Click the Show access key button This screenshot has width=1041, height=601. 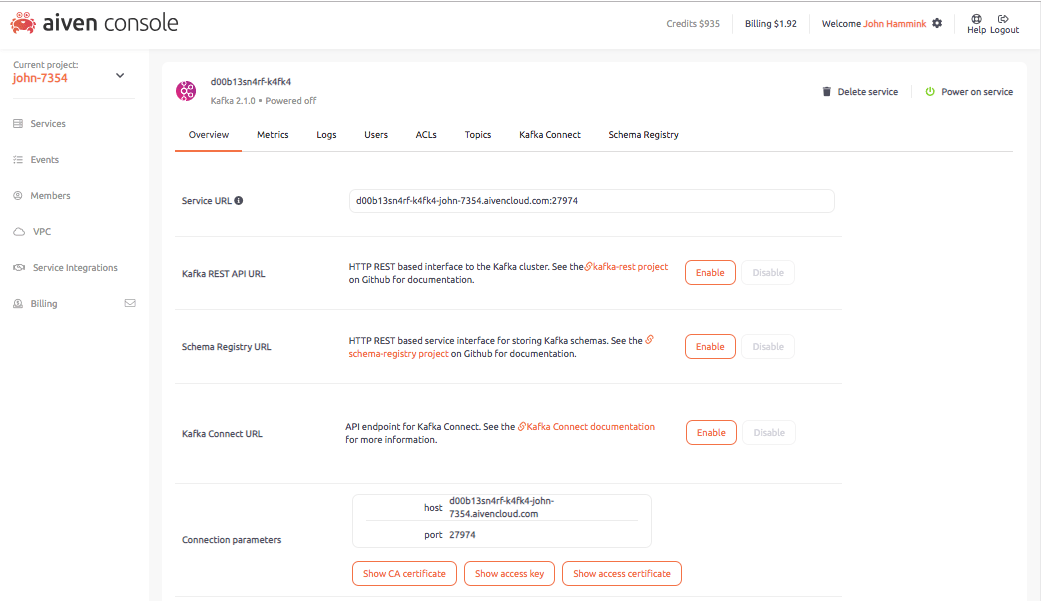509,573
